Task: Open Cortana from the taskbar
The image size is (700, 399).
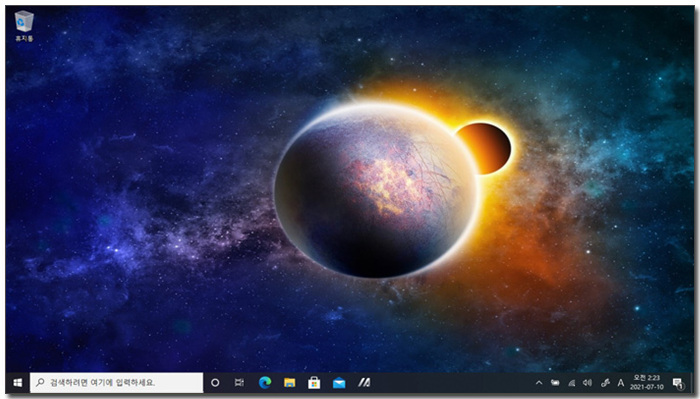Action: [x=215, y=383]
